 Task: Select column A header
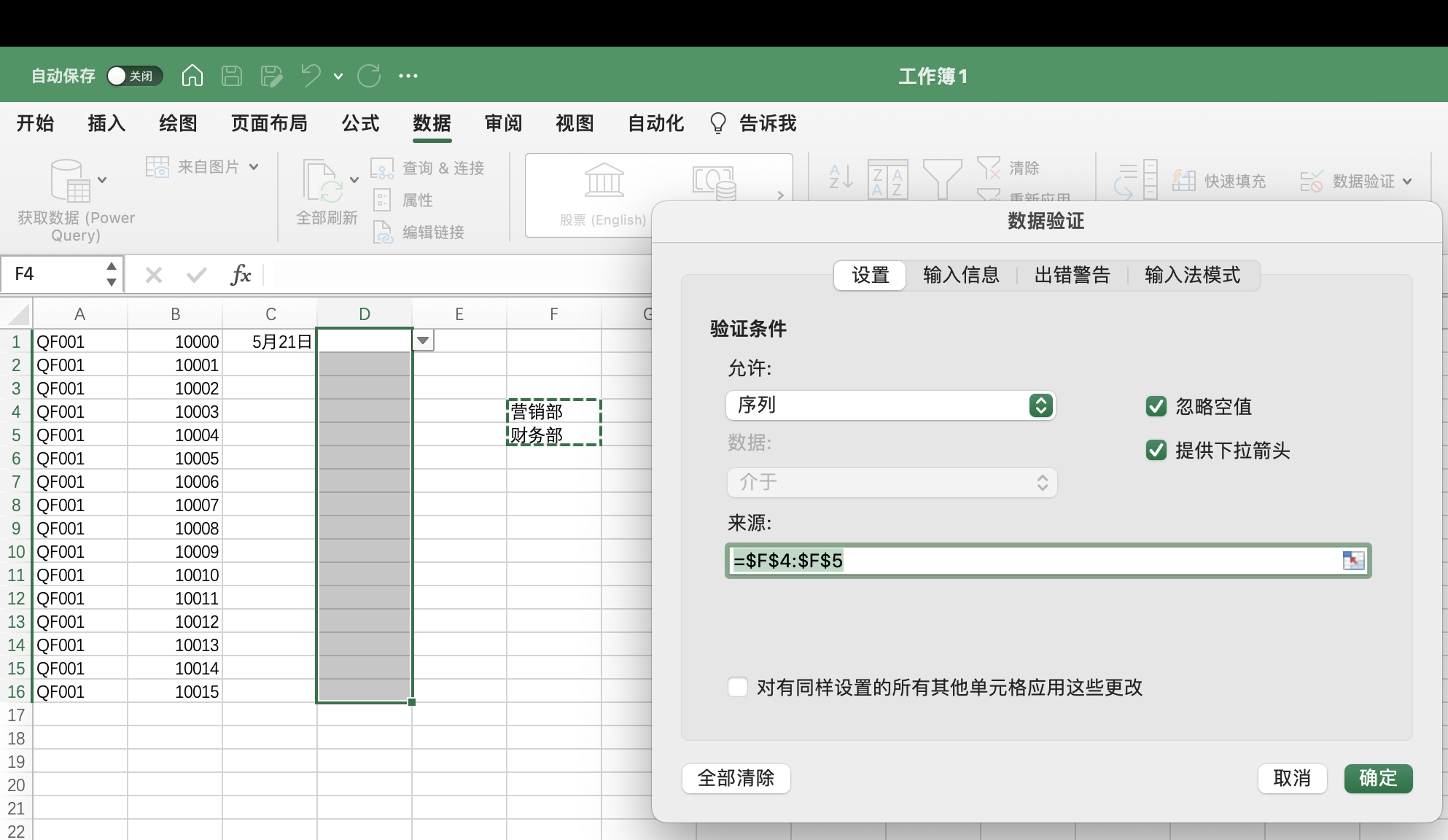79,314
